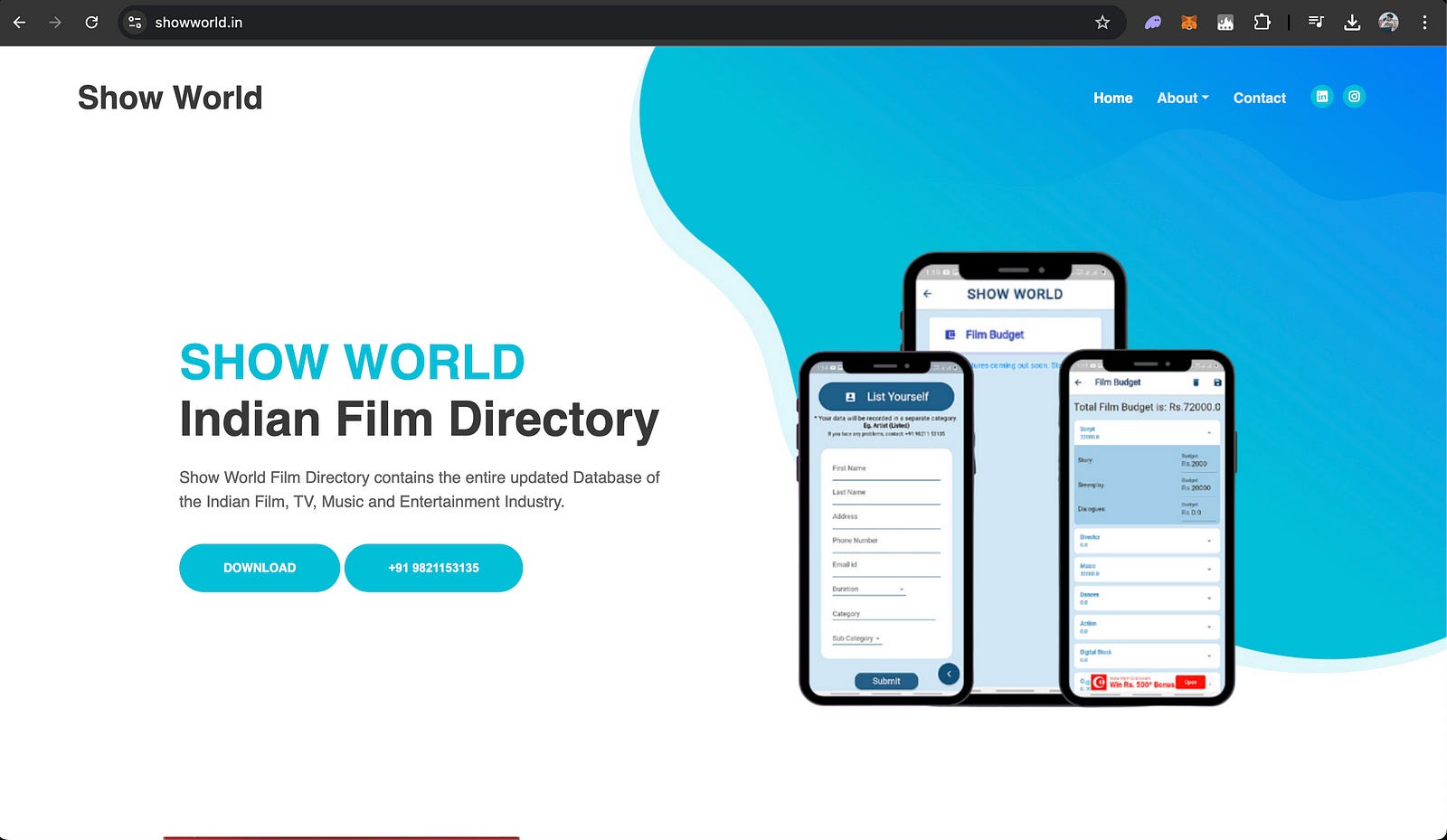Image resolution: width=1447 pixels, height=840 pixels.
Task: Click the 'Indian Film Directory' heading
Action: click(x=419, y=420)
